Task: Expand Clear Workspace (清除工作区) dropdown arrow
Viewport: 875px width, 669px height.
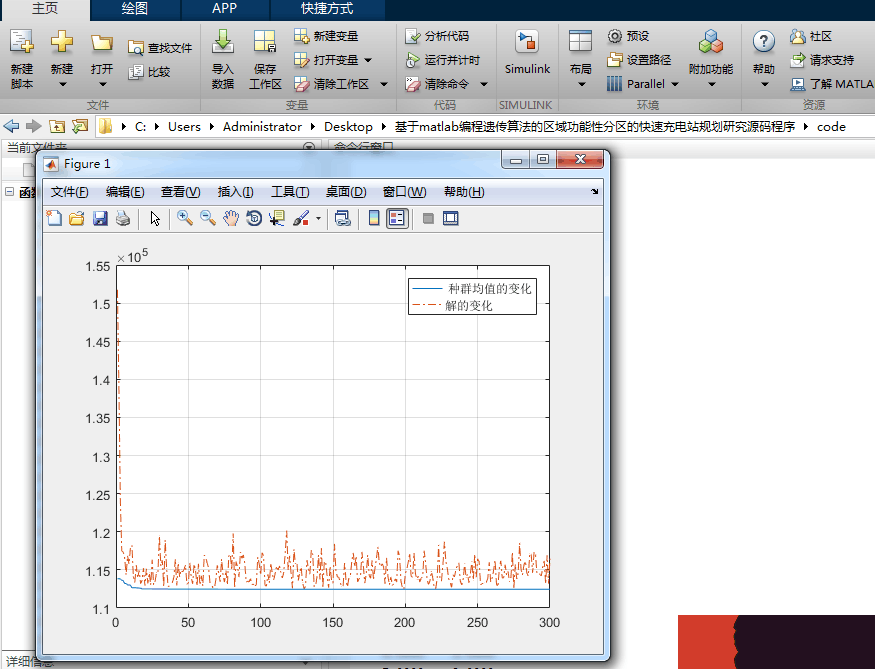Action: click(x=384, y=84)
